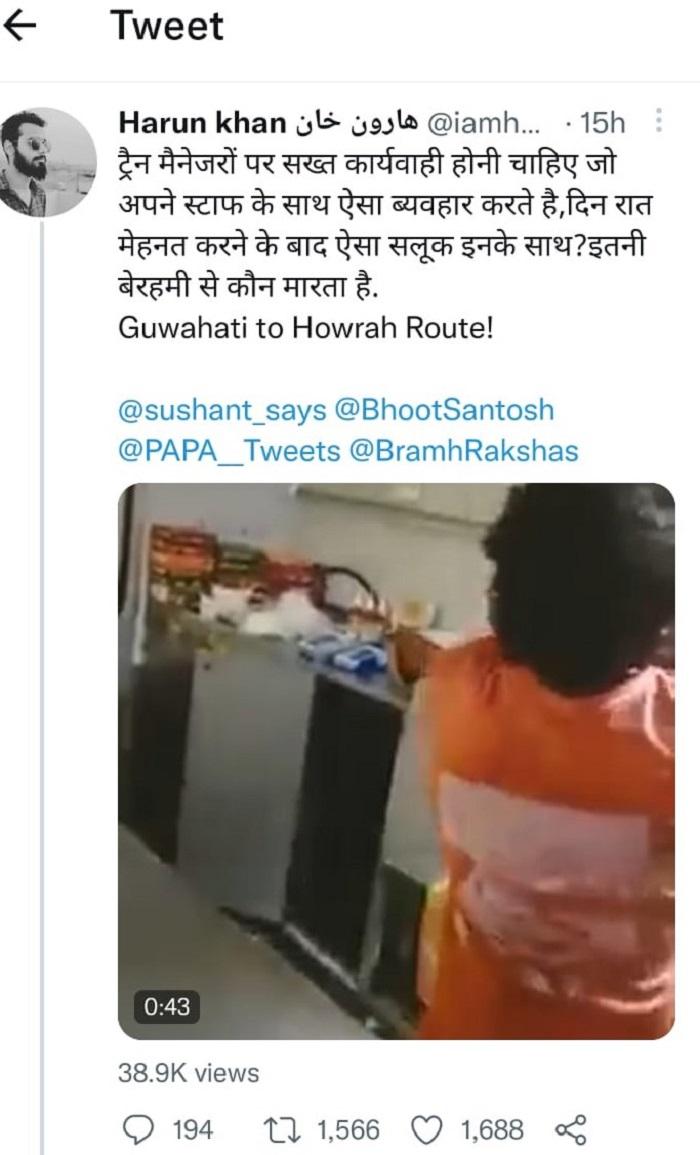Open the 15h timestamp link
The image size is (700, 1155).
pos(602,123)
